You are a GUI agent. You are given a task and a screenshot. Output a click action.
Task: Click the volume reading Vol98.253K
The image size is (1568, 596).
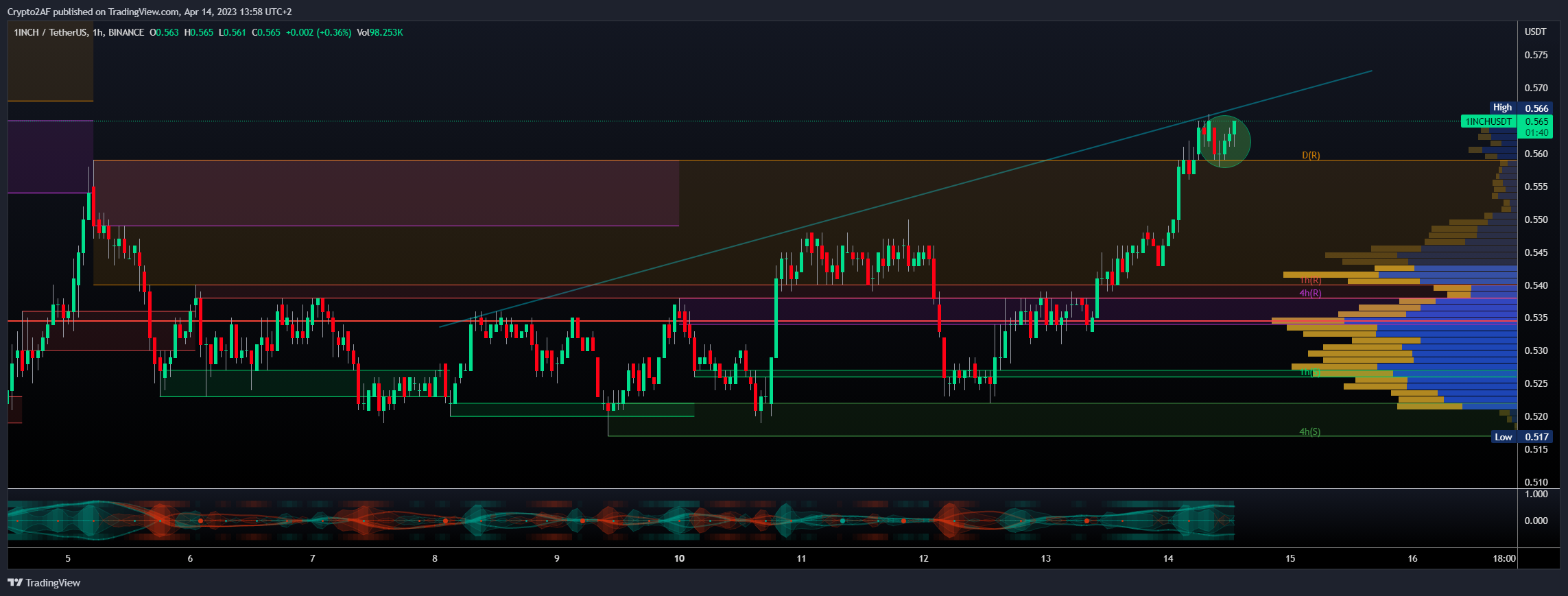pyautogui.click(x=380, y=32)
